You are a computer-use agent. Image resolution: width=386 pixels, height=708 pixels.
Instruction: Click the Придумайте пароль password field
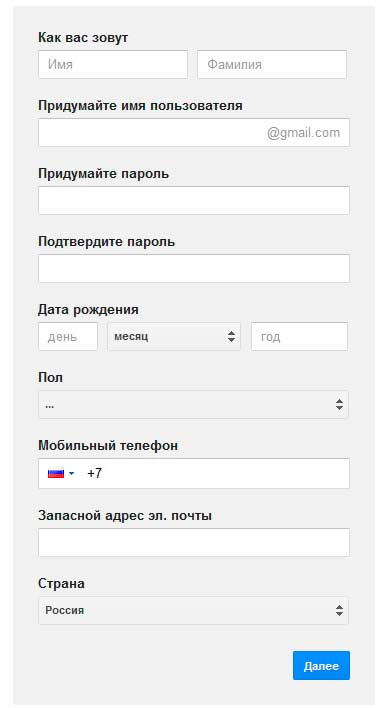194,200
